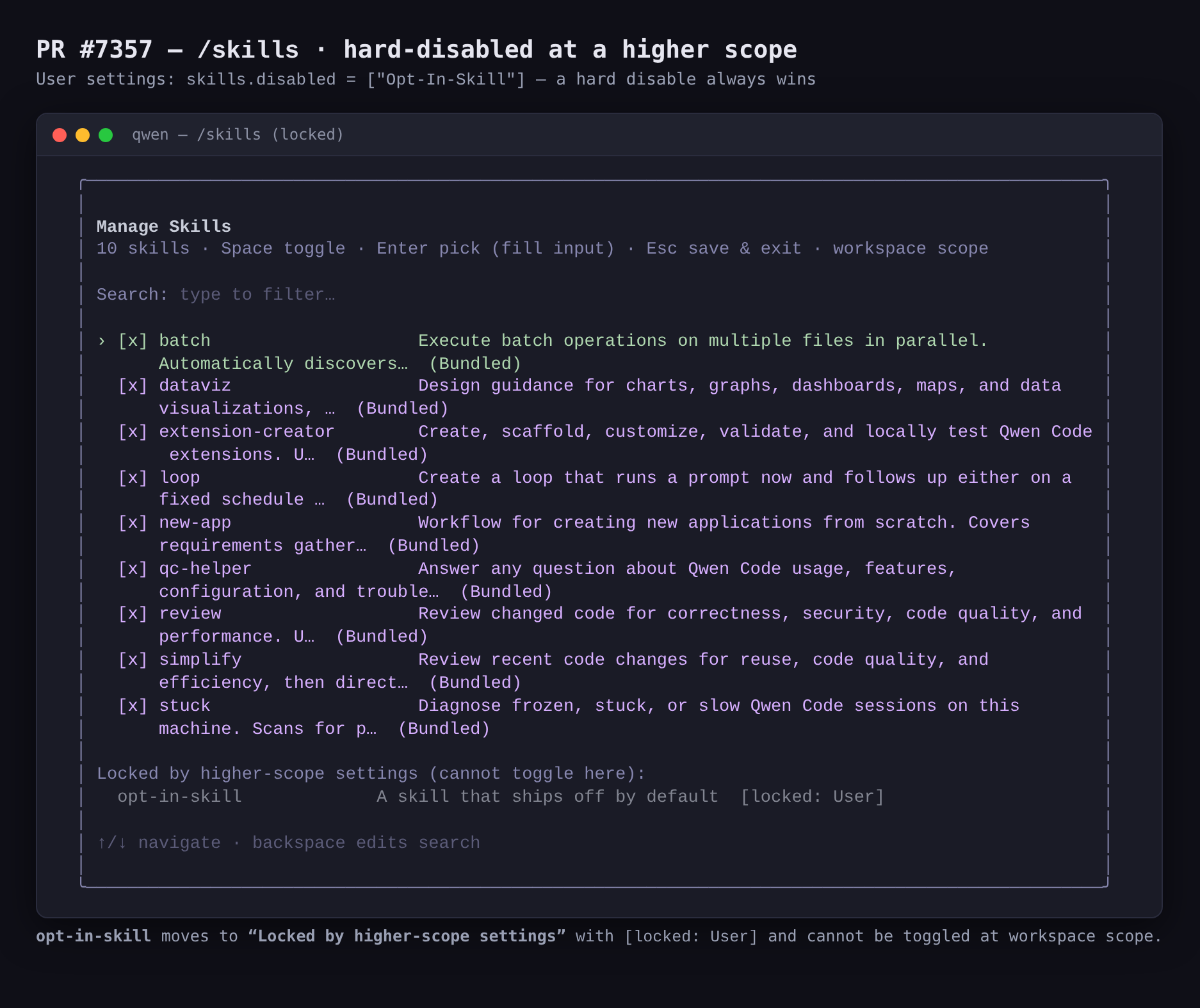Toggle the qc-helper skill checkbox

133,569
